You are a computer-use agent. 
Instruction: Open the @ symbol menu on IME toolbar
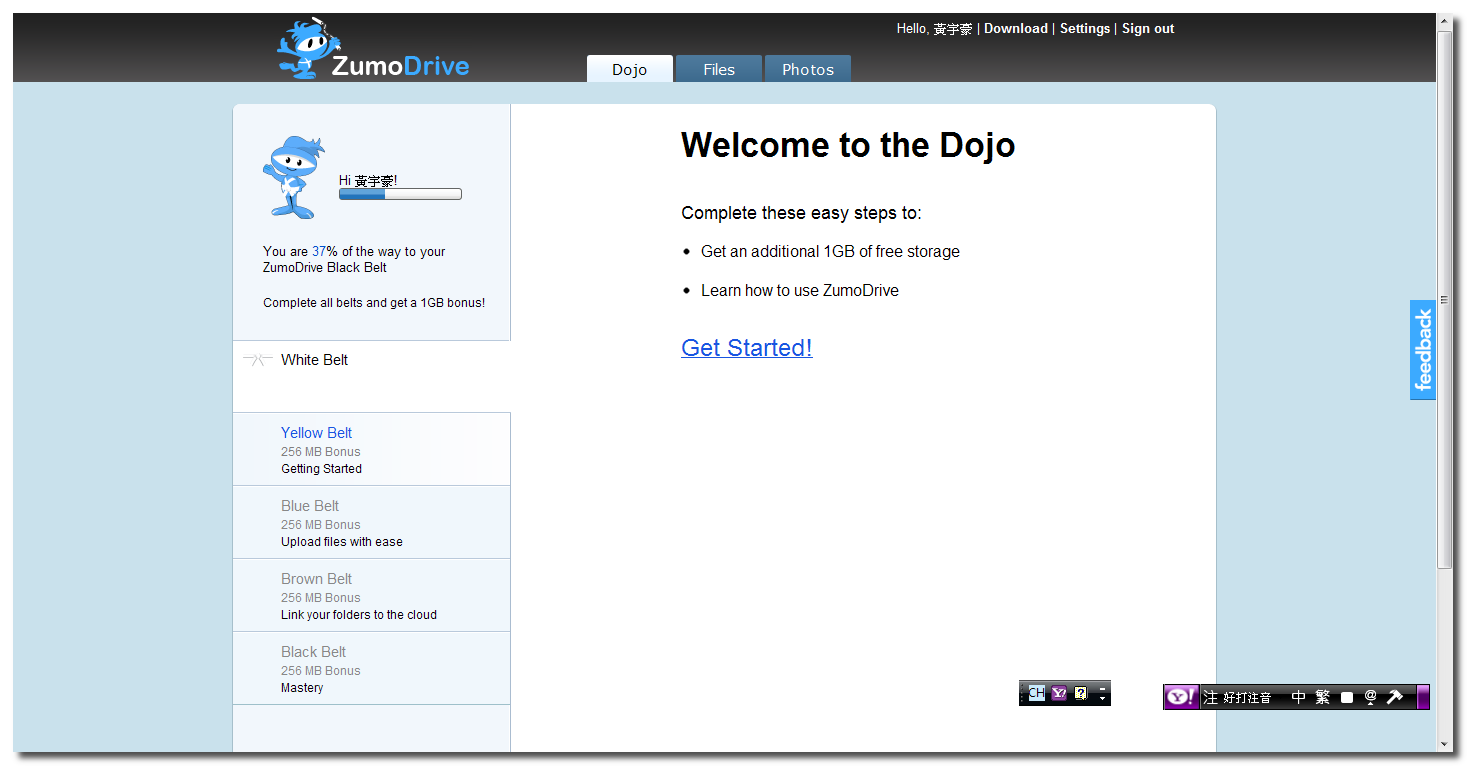pos(1370,697)
